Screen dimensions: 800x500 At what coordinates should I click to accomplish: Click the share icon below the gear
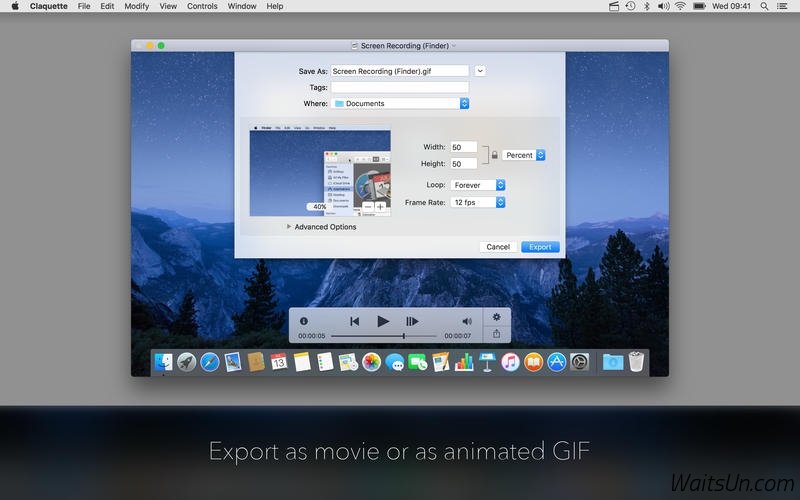tap(497, 334)
